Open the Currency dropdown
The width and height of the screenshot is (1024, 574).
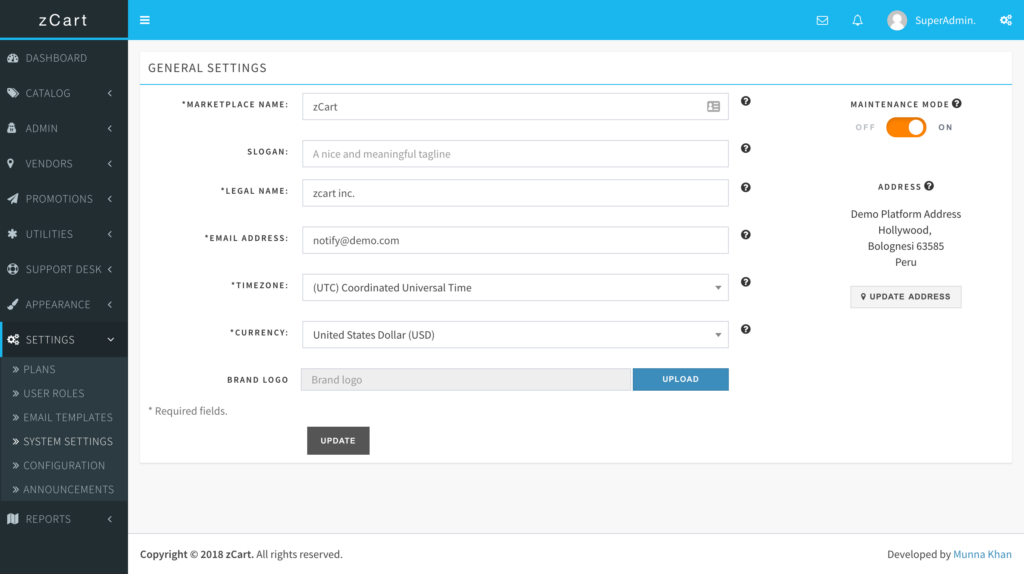[x=515, y=335]
